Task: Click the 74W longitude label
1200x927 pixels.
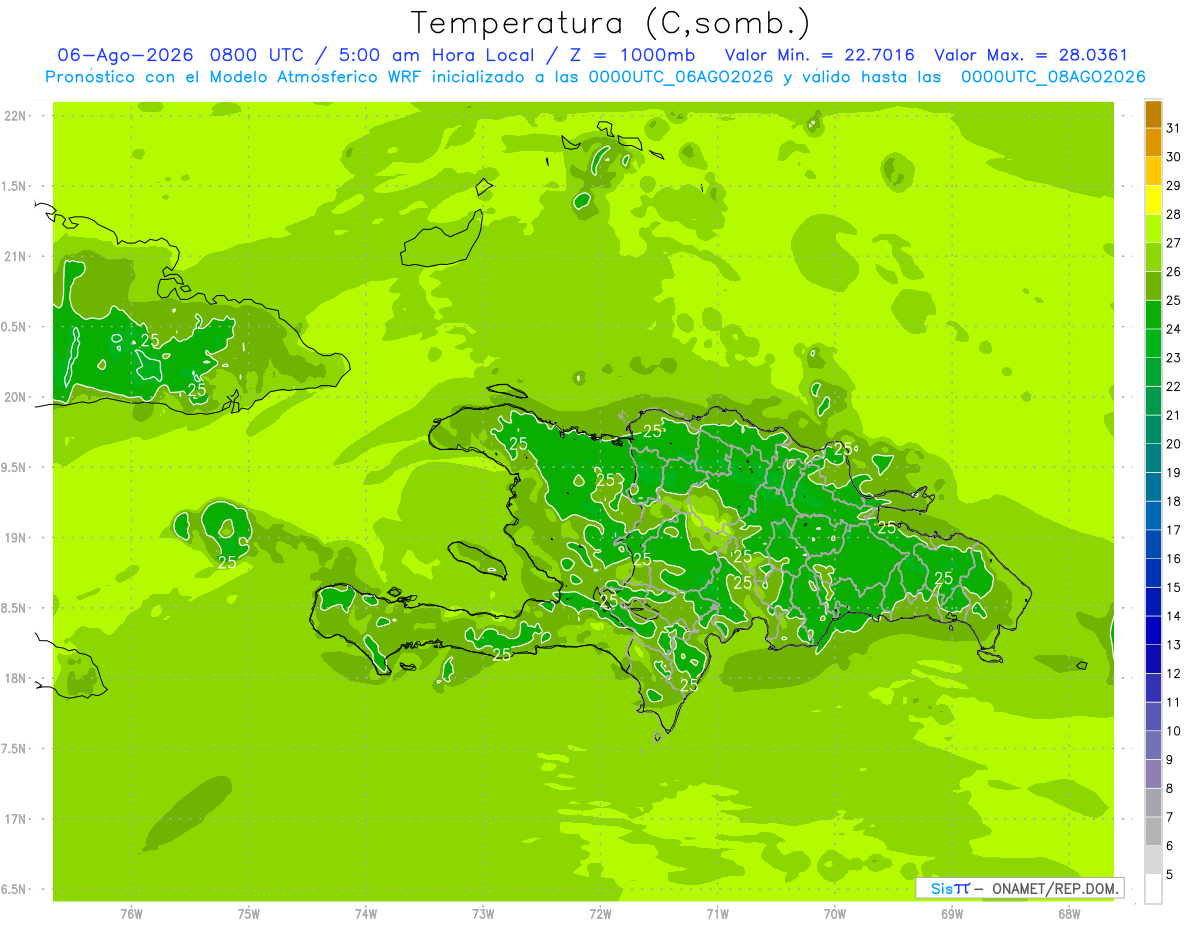Action: click(366, 914)
